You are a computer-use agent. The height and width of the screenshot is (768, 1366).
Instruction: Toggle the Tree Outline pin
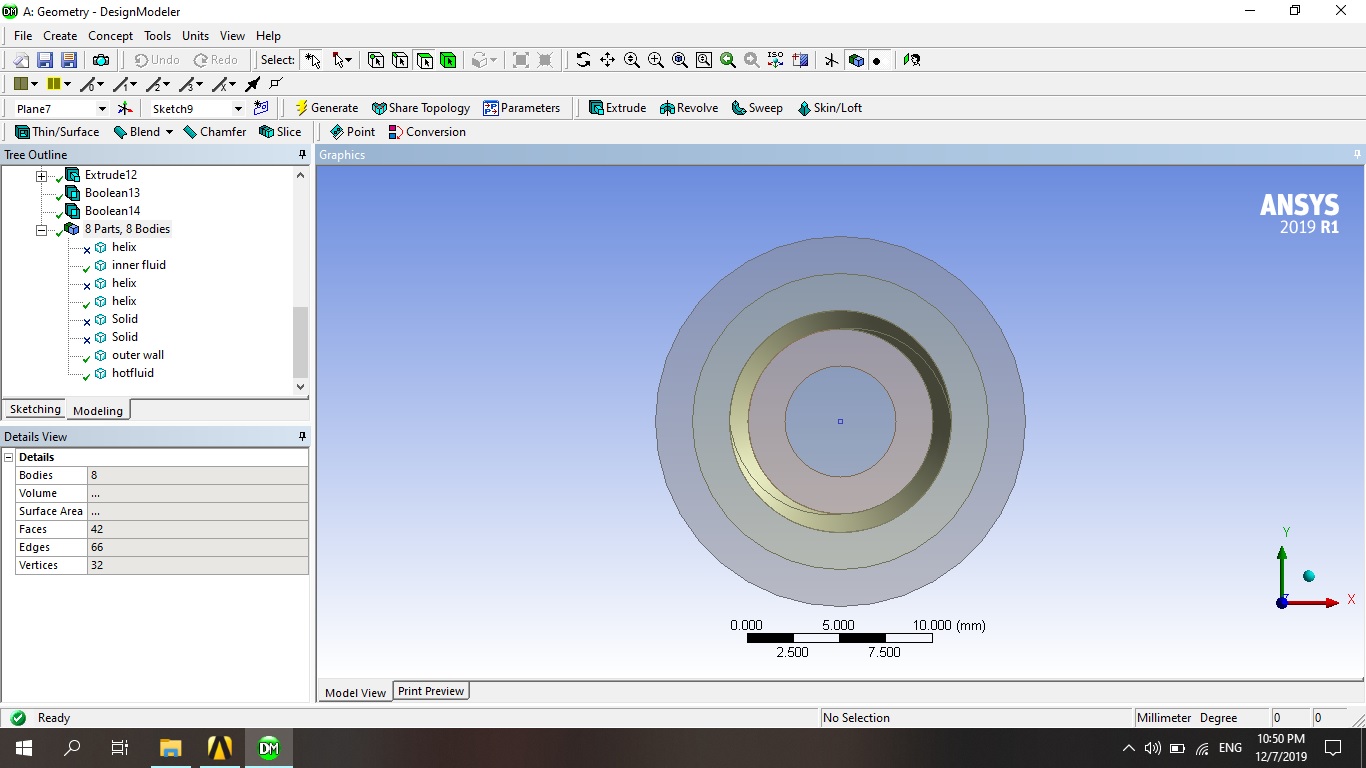pos(302,155)
